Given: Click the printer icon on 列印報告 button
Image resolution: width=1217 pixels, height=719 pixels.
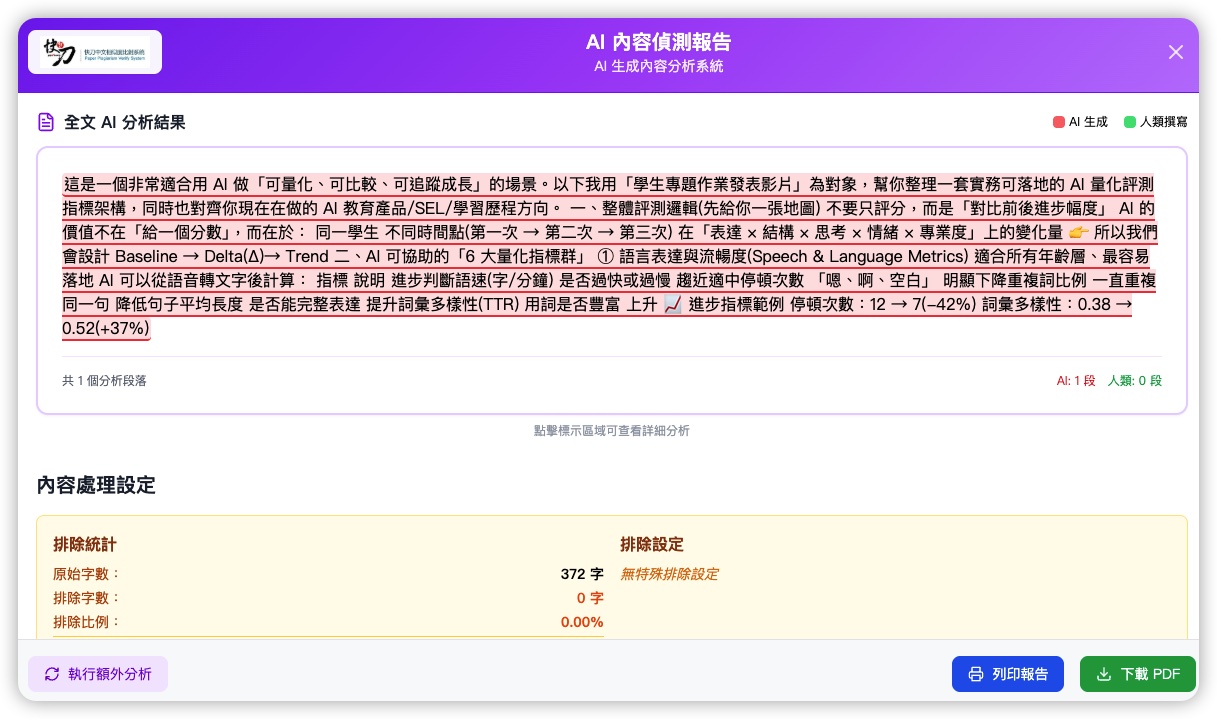Looking at the screenshot, I should (976, 674).
